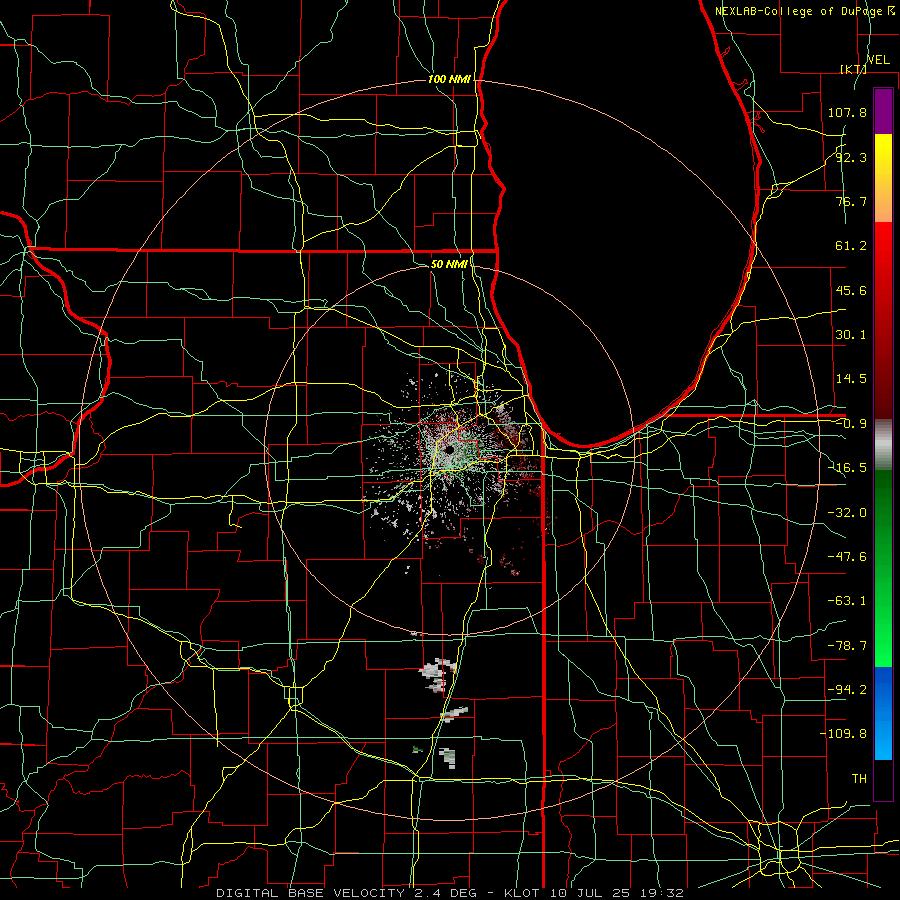Screen dimensions: 900x900
Task: Select the -16.5 velocity scale value
Action: 847,468
